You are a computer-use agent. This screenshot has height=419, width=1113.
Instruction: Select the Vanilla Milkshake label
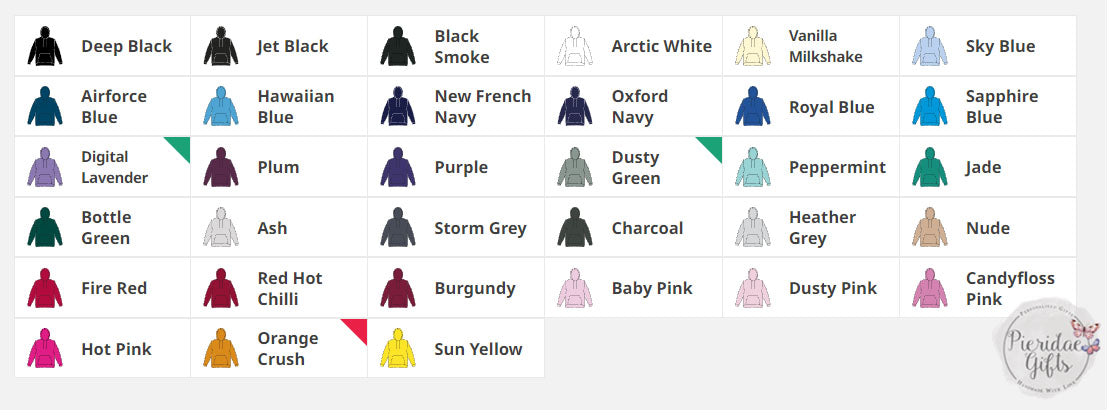[x=825, y=47]
